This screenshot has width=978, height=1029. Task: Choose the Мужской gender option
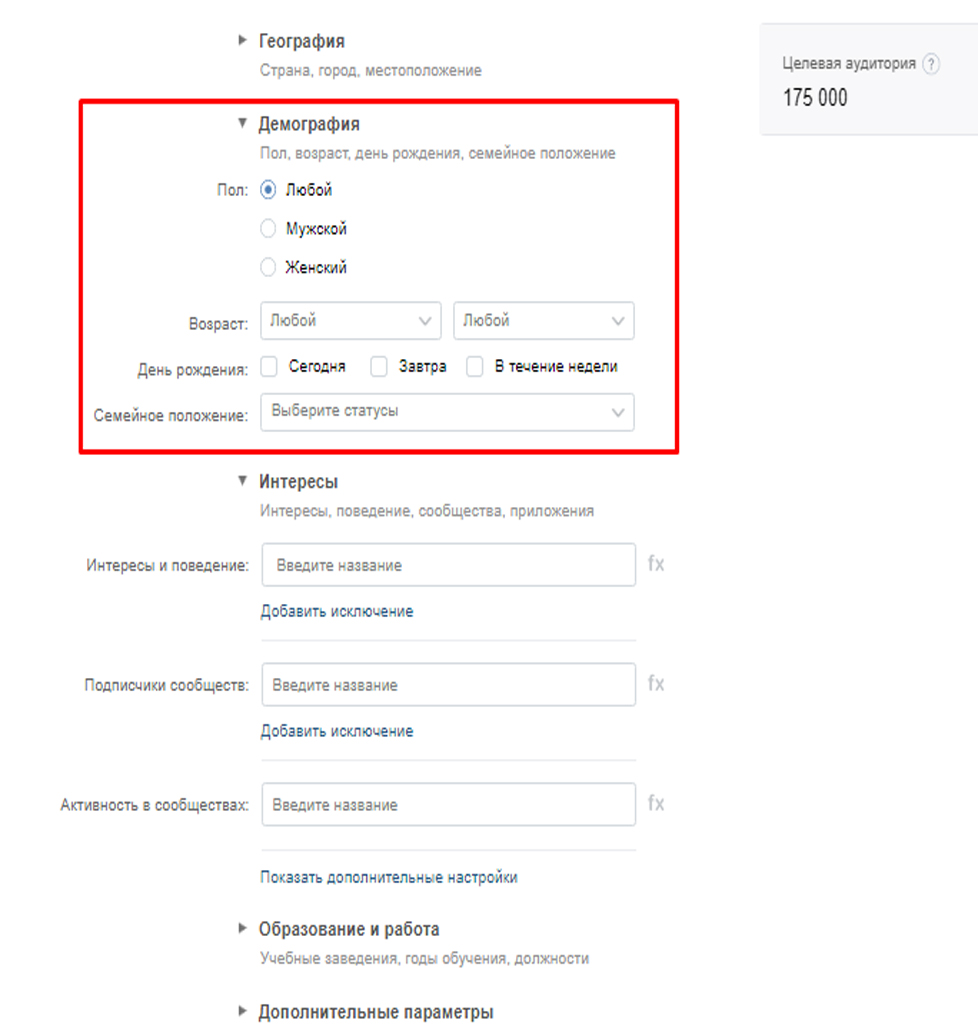268,229
